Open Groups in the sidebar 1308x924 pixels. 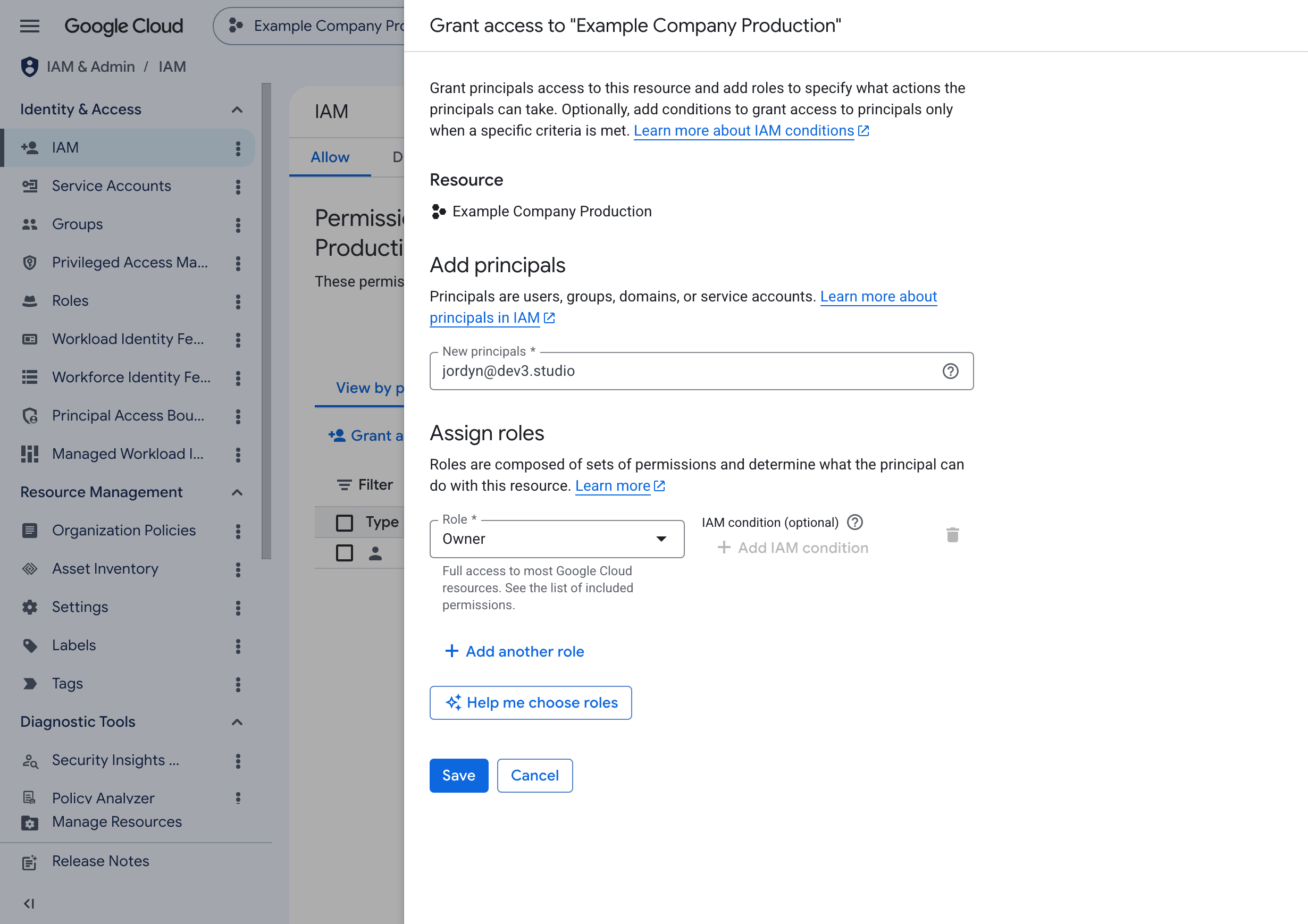coord(128,224)
